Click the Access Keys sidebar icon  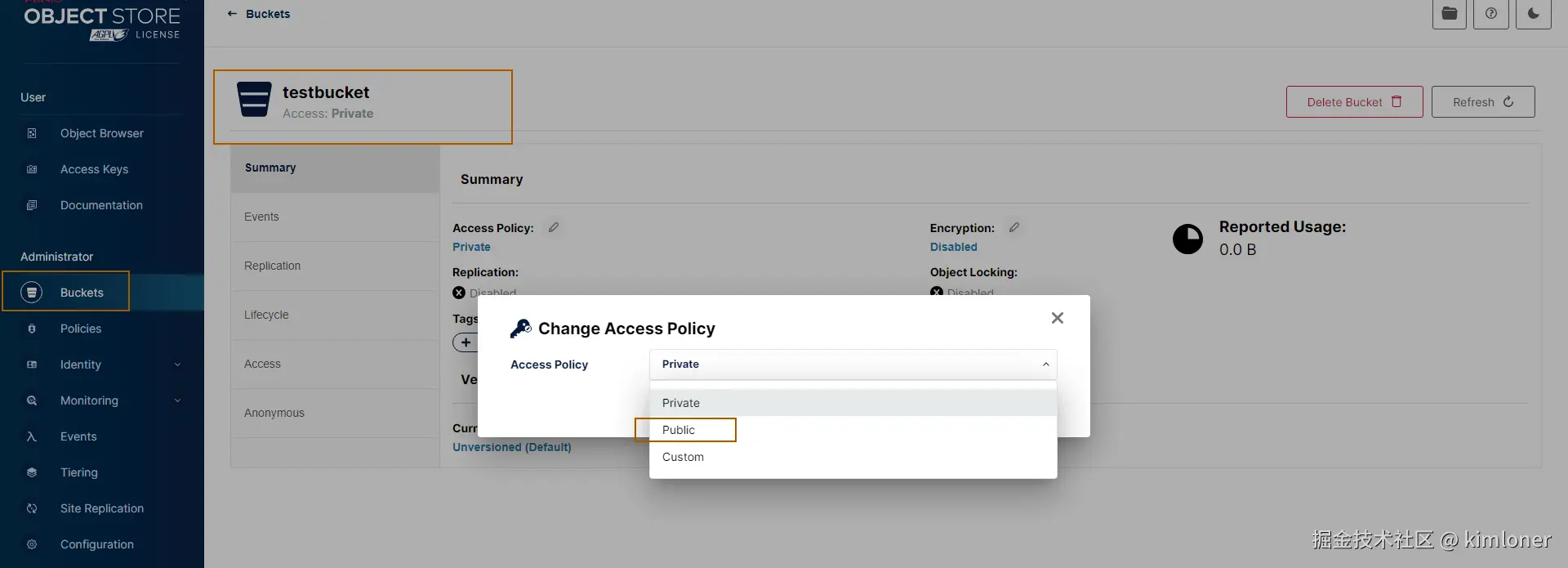coord(32,169)
